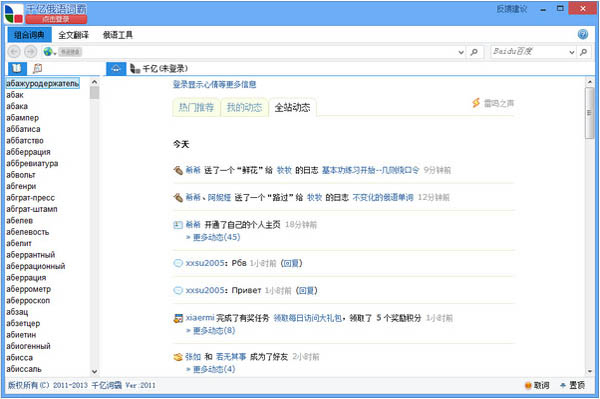This screenshot has height=399, width=600.
Task: Click the back navigation arrow icon
Action: [14, 51]
